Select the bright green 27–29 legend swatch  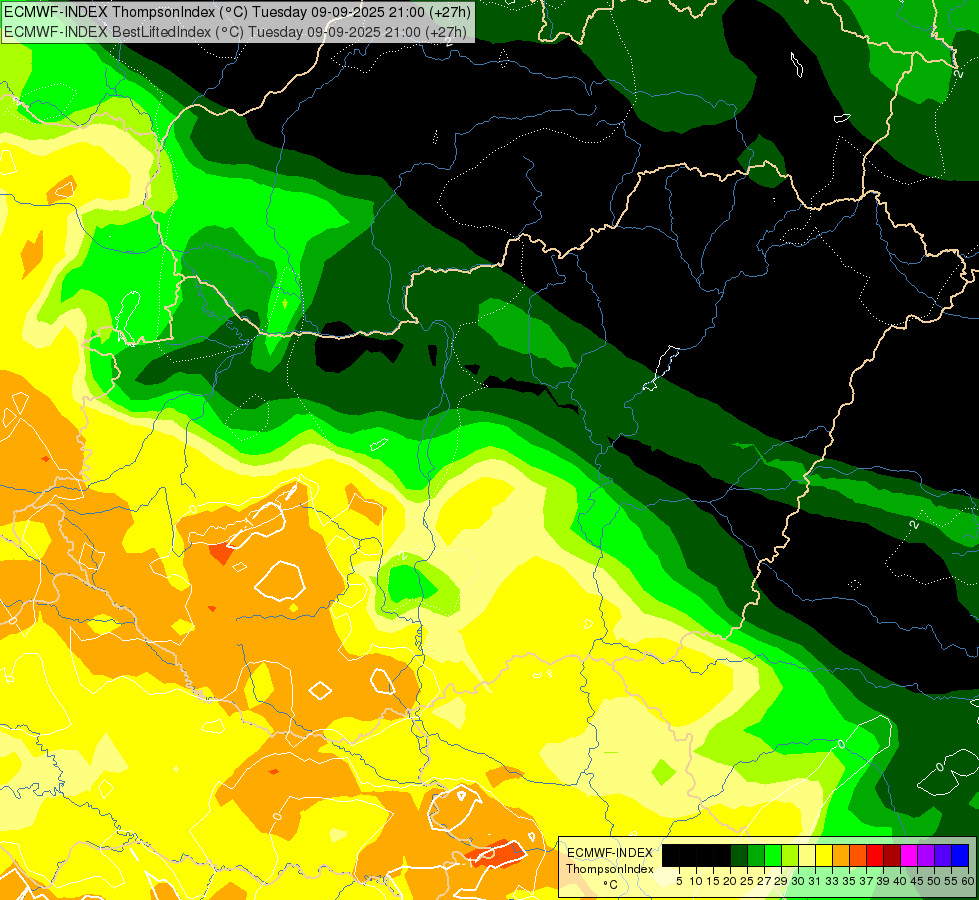pyautogui.click(x=773, y=855)
